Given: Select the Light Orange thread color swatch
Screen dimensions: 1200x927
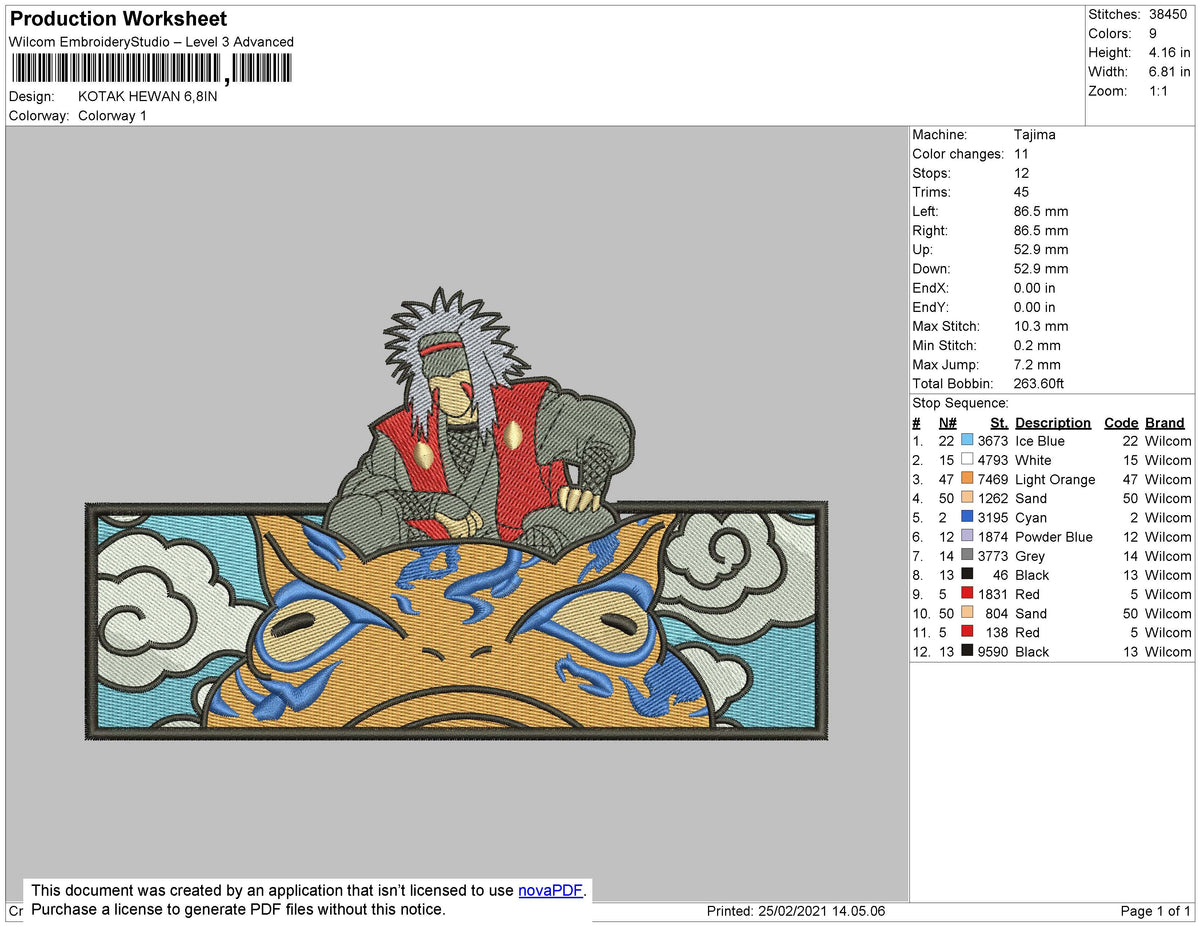Looking at the screenshot, I should pyautogui.click(x=968, y=479).
